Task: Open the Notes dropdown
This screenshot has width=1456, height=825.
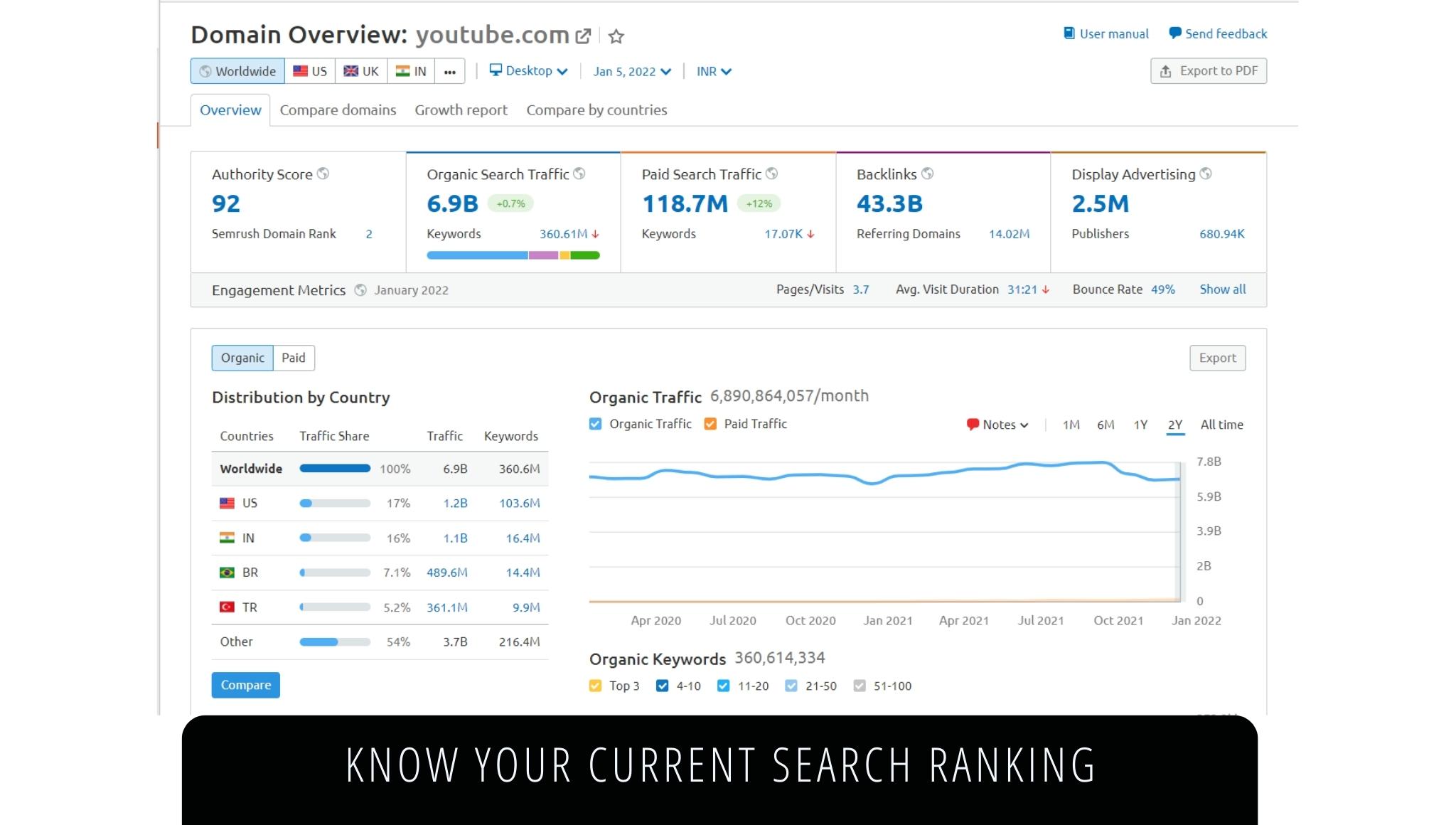Action: pyautogui.click(x=997, y=425)
